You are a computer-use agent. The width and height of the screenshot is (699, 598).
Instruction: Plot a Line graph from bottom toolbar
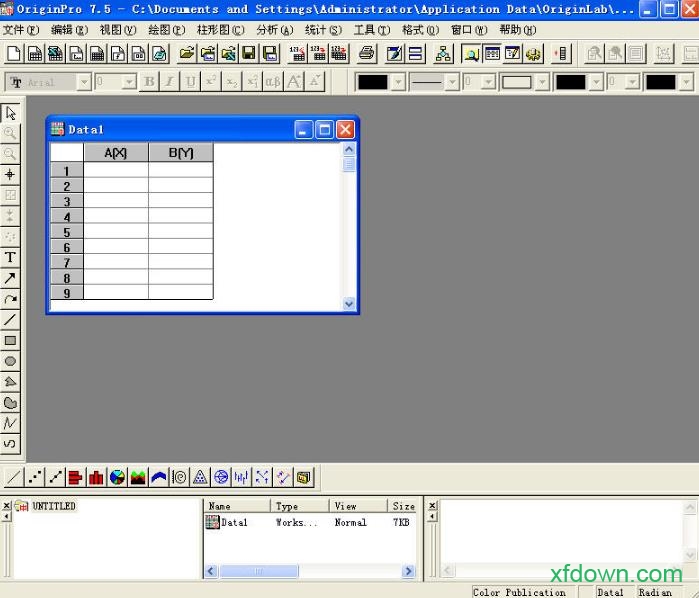pos(14,478)
